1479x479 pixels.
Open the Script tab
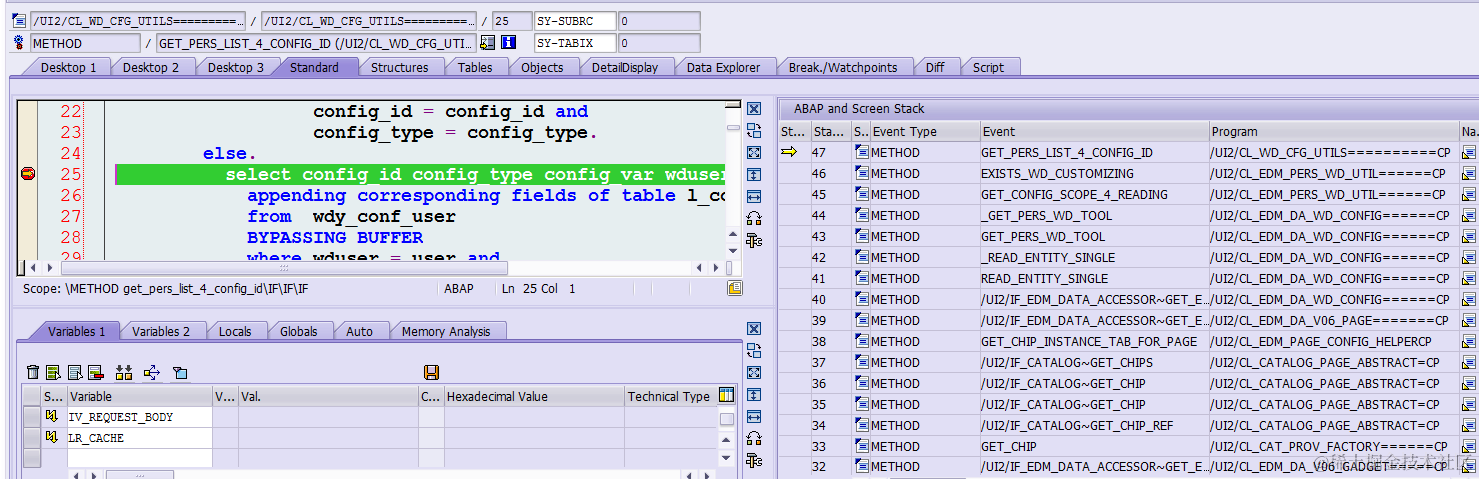coord(988,67)
